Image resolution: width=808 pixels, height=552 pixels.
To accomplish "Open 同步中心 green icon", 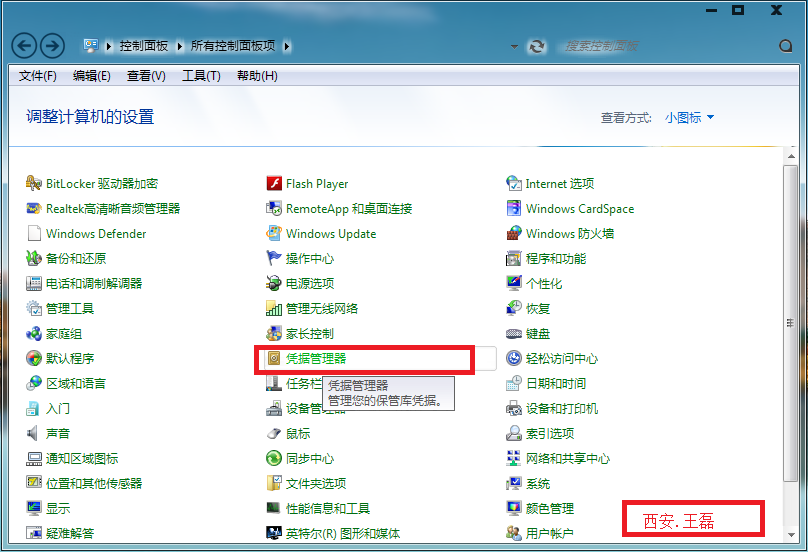I will click(274, 458).
